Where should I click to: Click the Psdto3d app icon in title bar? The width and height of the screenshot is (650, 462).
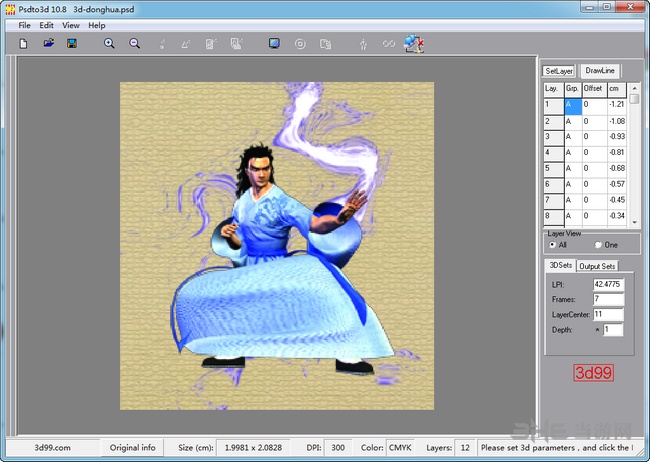[x=10, y=9]
